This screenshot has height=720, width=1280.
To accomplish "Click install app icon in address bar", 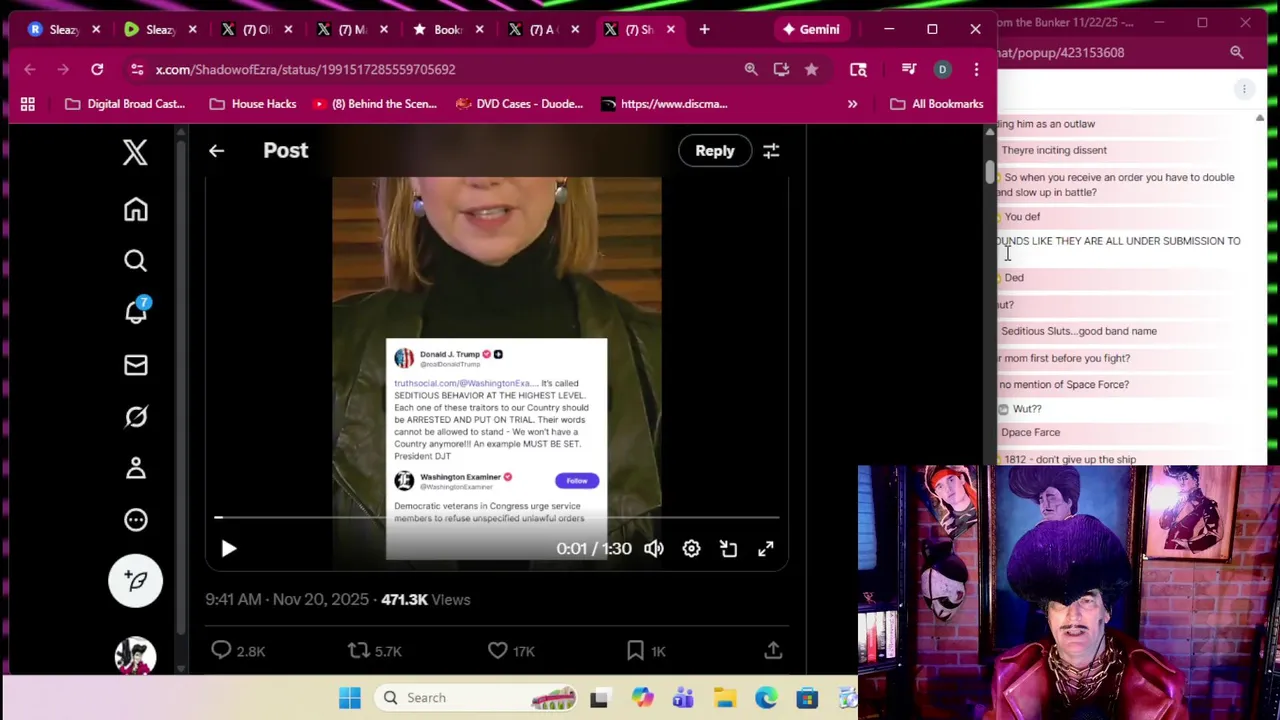I will pyautogui.click(x=781, y=69).
